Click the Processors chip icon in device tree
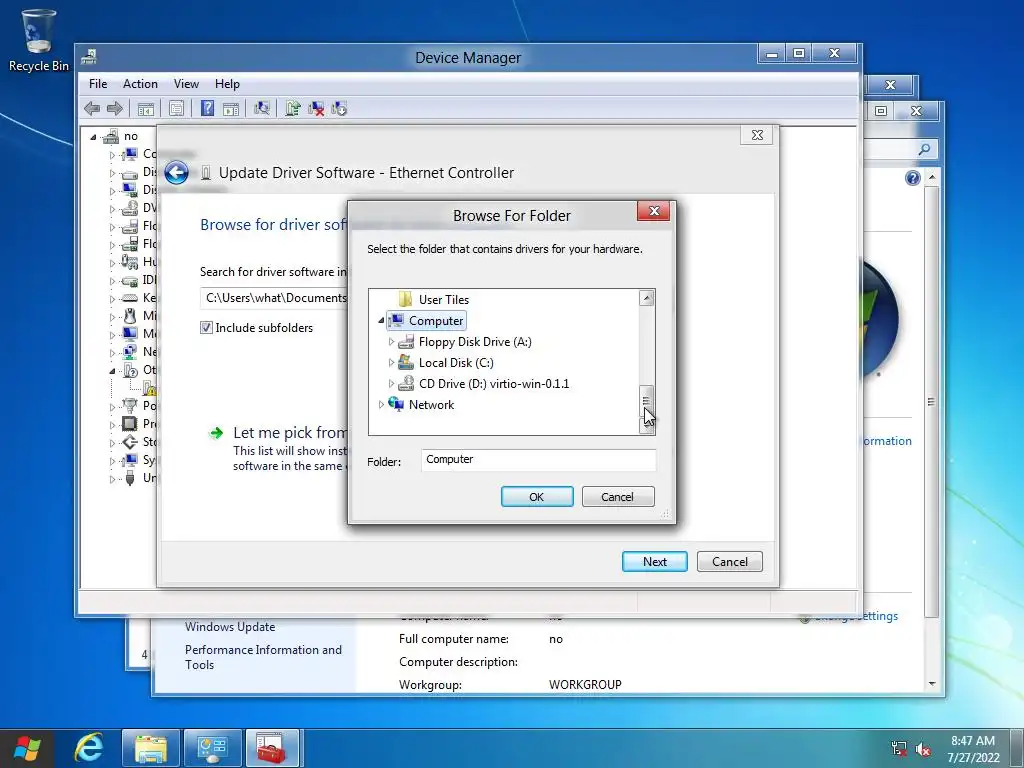The width and height of the screenshot is (1024, 768). click(x=130, y=423)
